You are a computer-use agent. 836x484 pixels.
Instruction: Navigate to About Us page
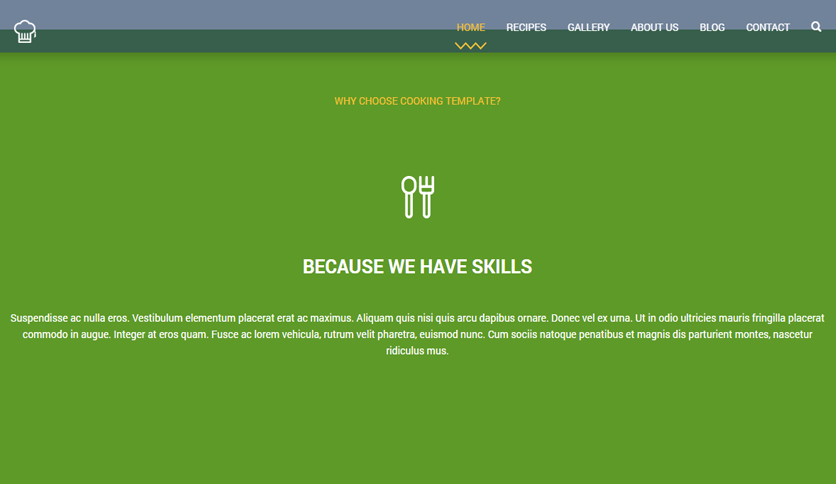click(x=655, y=27)
